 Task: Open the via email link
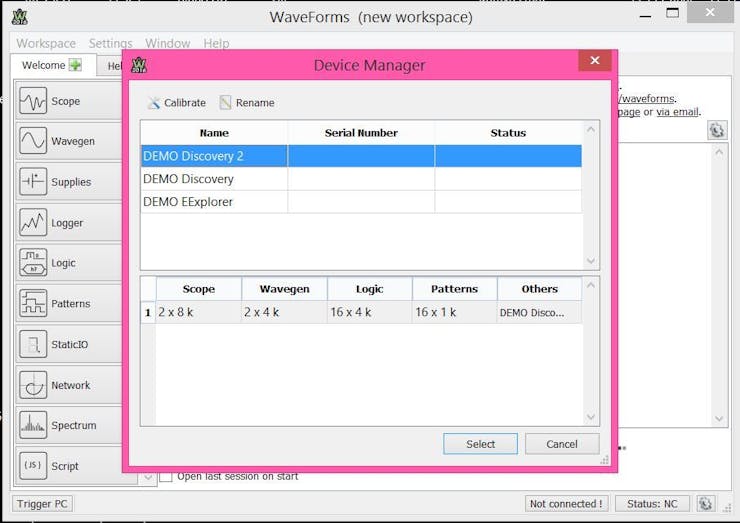(x=677, y=112)
